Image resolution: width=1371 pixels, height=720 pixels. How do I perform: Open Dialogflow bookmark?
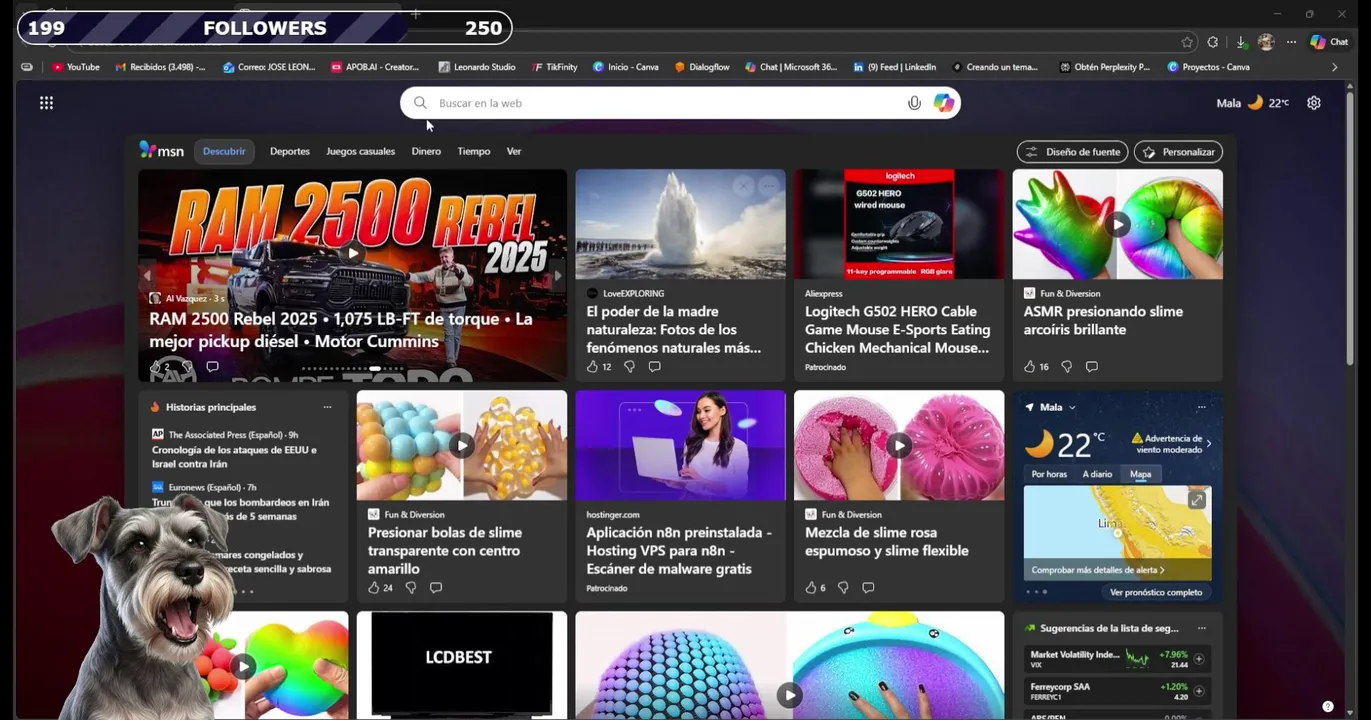702,67
